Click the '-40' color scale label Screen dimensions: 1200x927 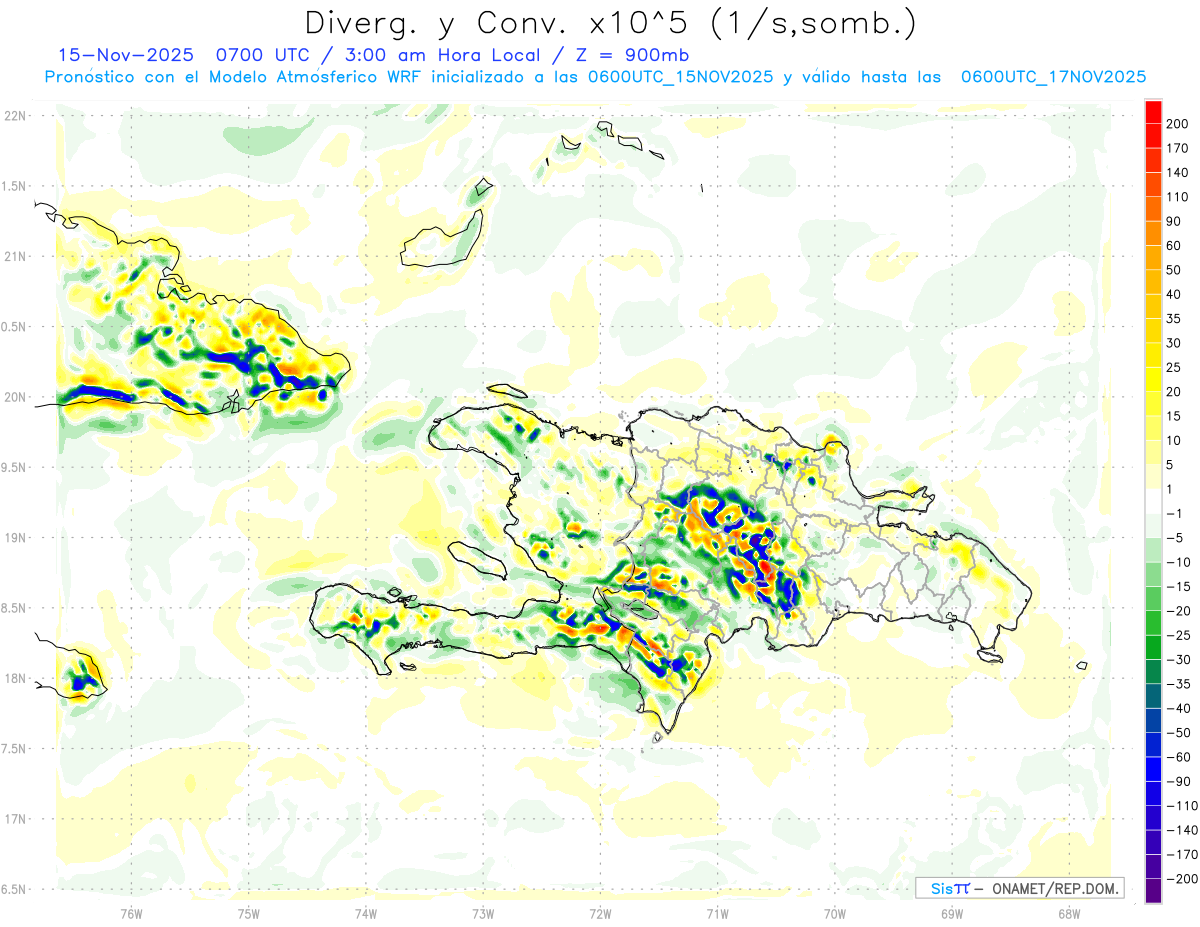(1177, 709)
